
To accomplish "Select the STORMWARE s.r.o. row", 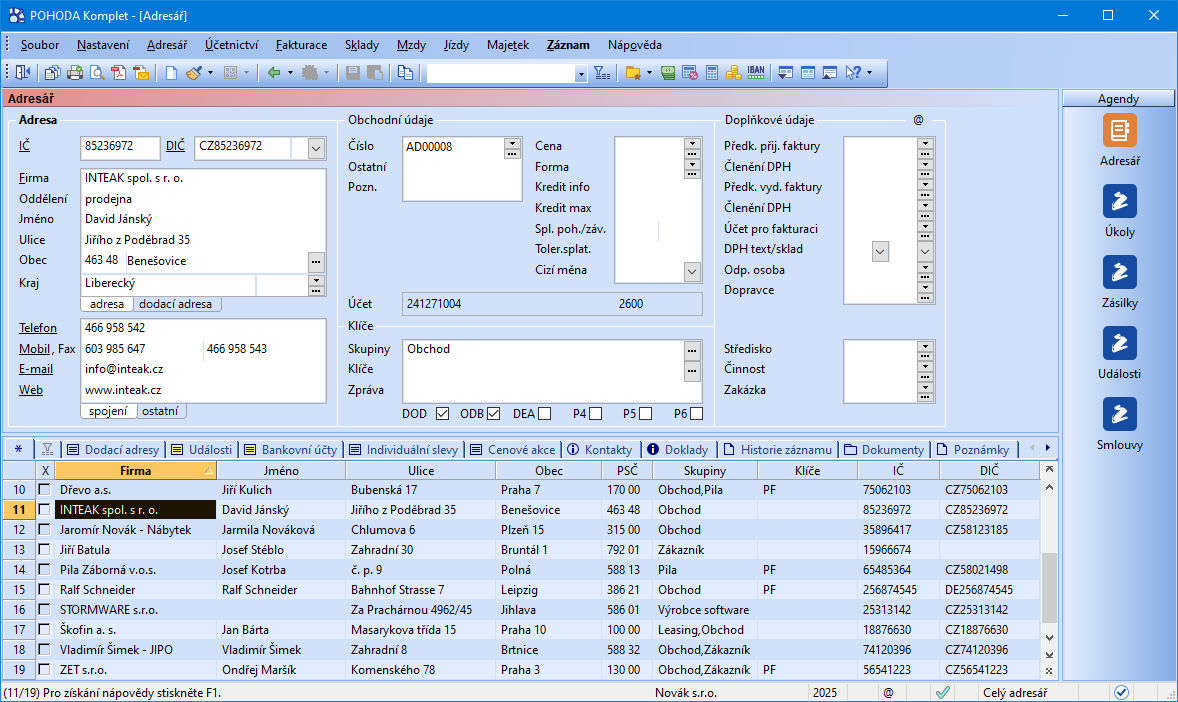I will click(x=521, y=610).
